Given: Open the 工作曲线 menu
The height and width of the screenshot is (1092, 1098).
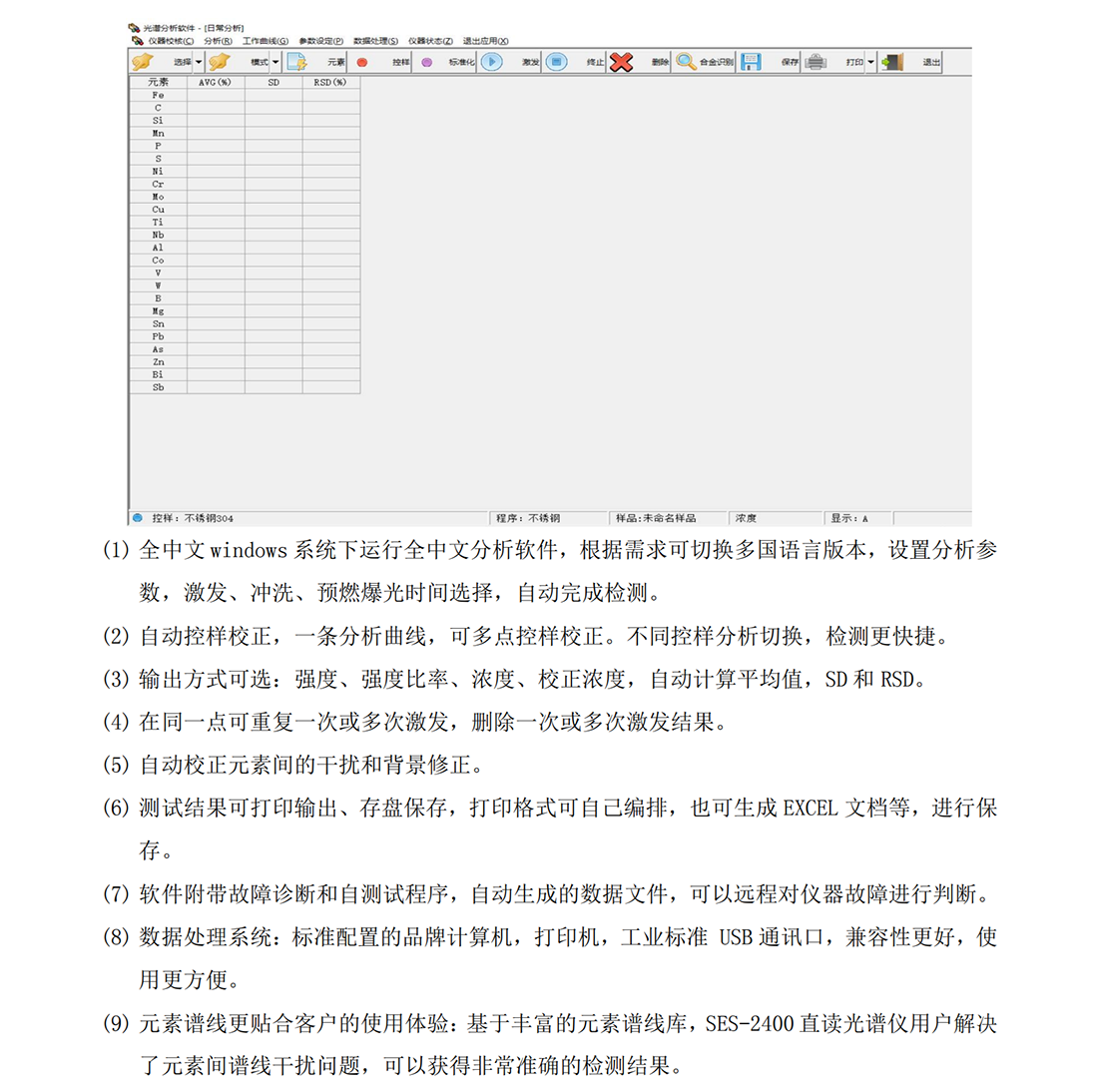Looking at the screenshot, I should 265,41.
